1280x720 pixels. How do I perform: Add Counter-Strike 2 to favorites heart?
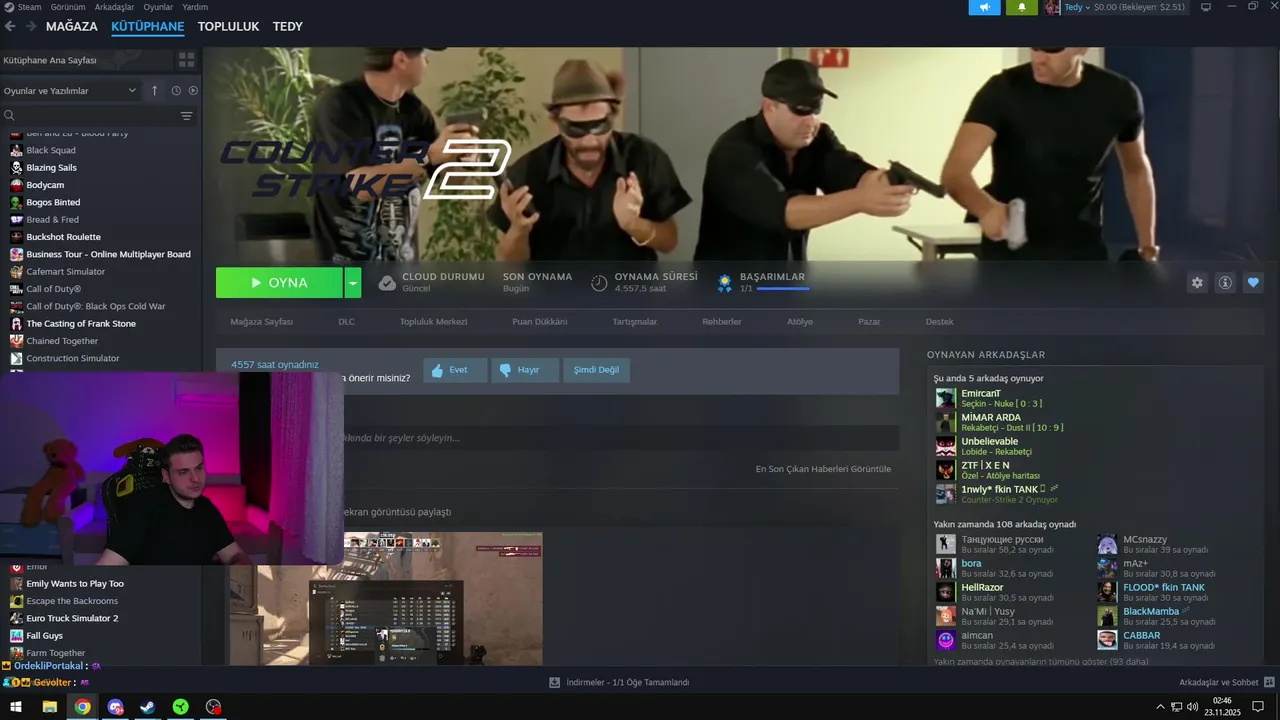coord(1253,283)
